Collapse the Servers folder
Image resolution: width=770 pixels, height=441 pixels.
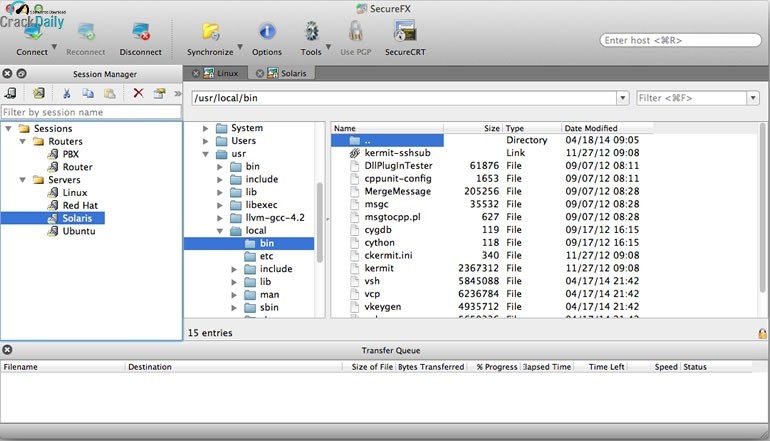23,180
